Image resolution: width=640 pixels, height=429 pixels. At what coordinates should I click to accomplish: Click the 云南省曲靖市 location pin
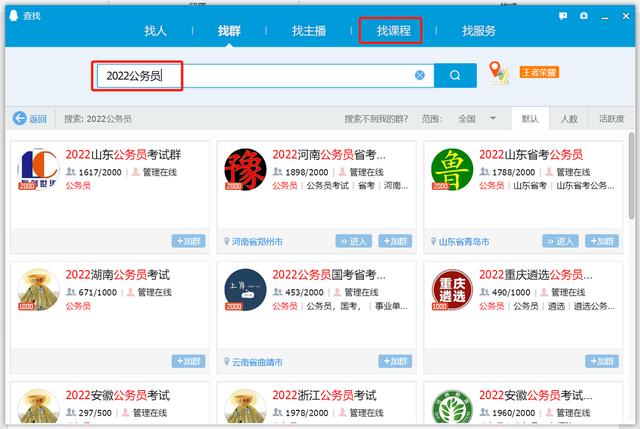225,362
